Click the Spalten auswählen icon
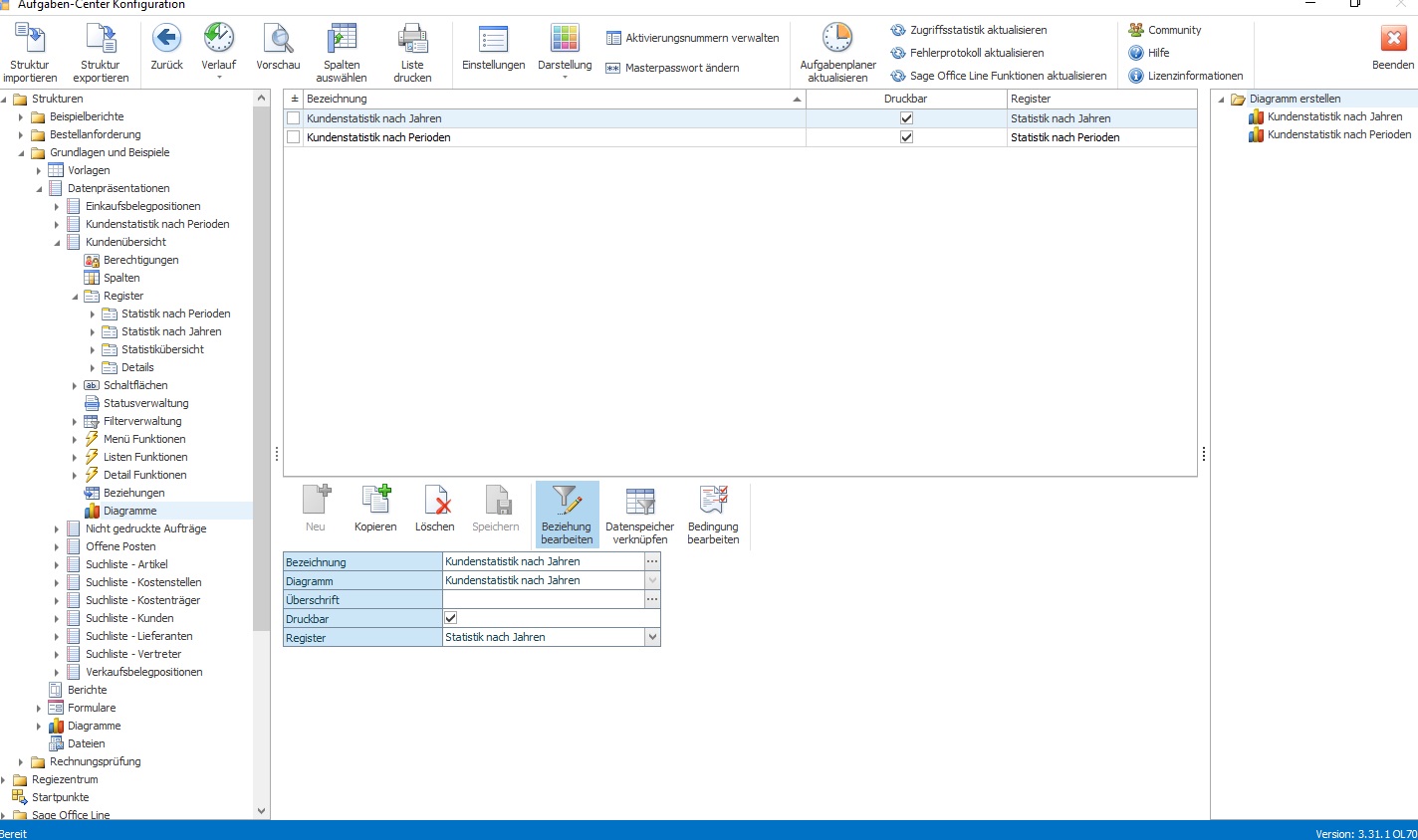 click(x=342, y=39)
